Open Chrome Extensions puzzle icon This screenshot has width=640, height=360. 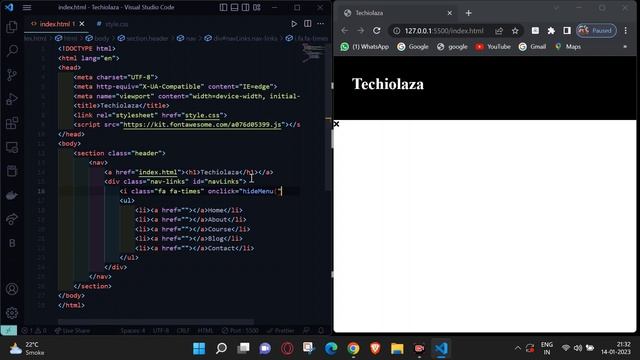click(x=551, y=31)
